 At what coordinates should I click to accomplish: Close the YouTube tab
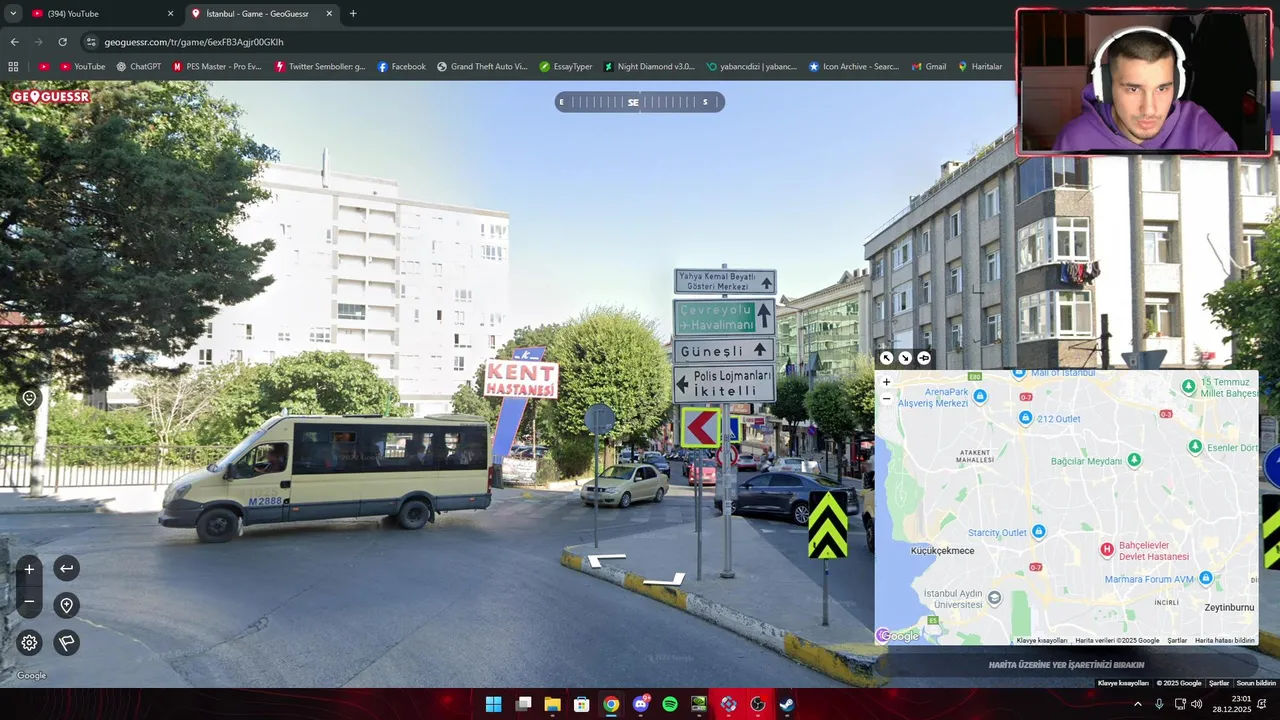[x=170, y=14]
